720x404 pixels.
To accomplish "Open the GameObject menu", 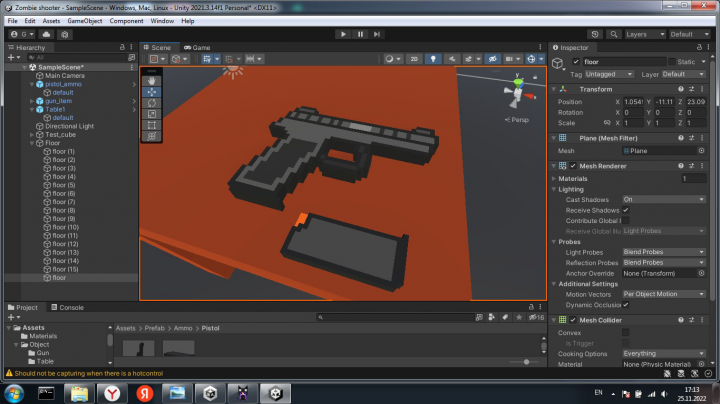I will 85,21.
